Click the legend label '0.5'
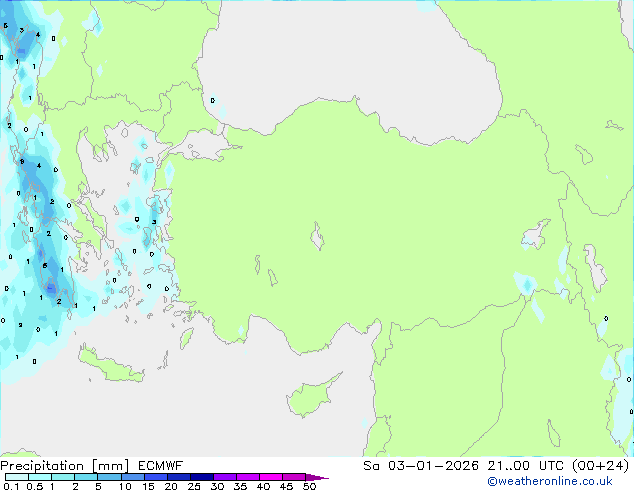Screen dimensions: 634x490 click(x=35, y=486)
